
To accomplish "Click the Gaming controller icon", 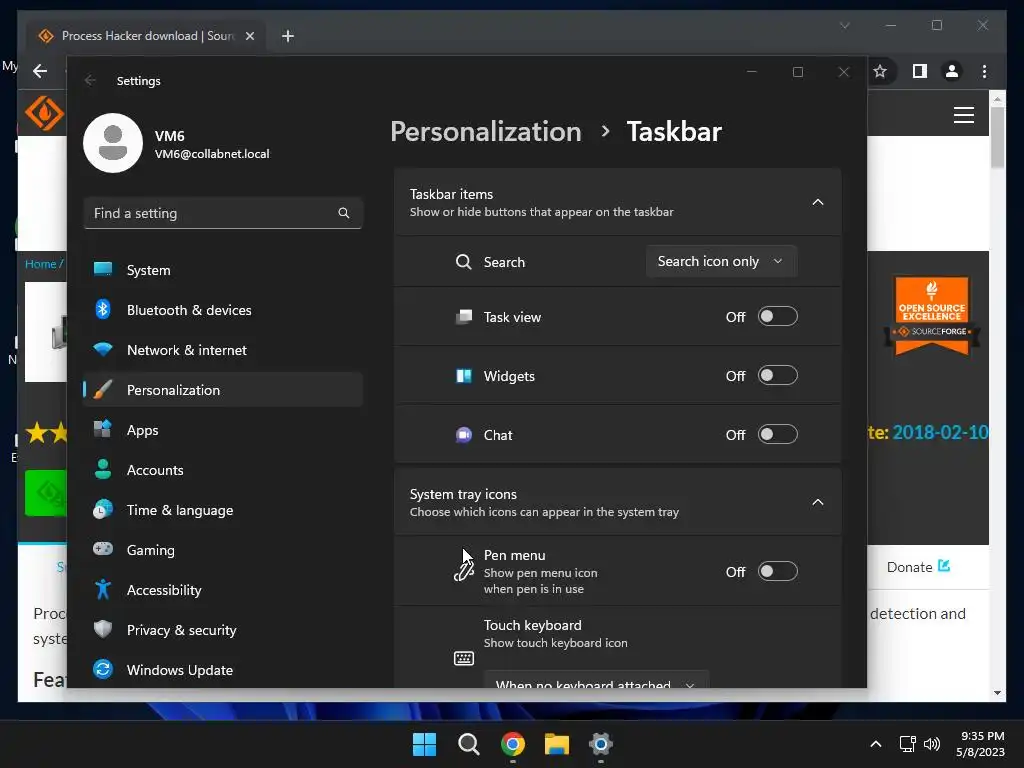I will [103, 549].
